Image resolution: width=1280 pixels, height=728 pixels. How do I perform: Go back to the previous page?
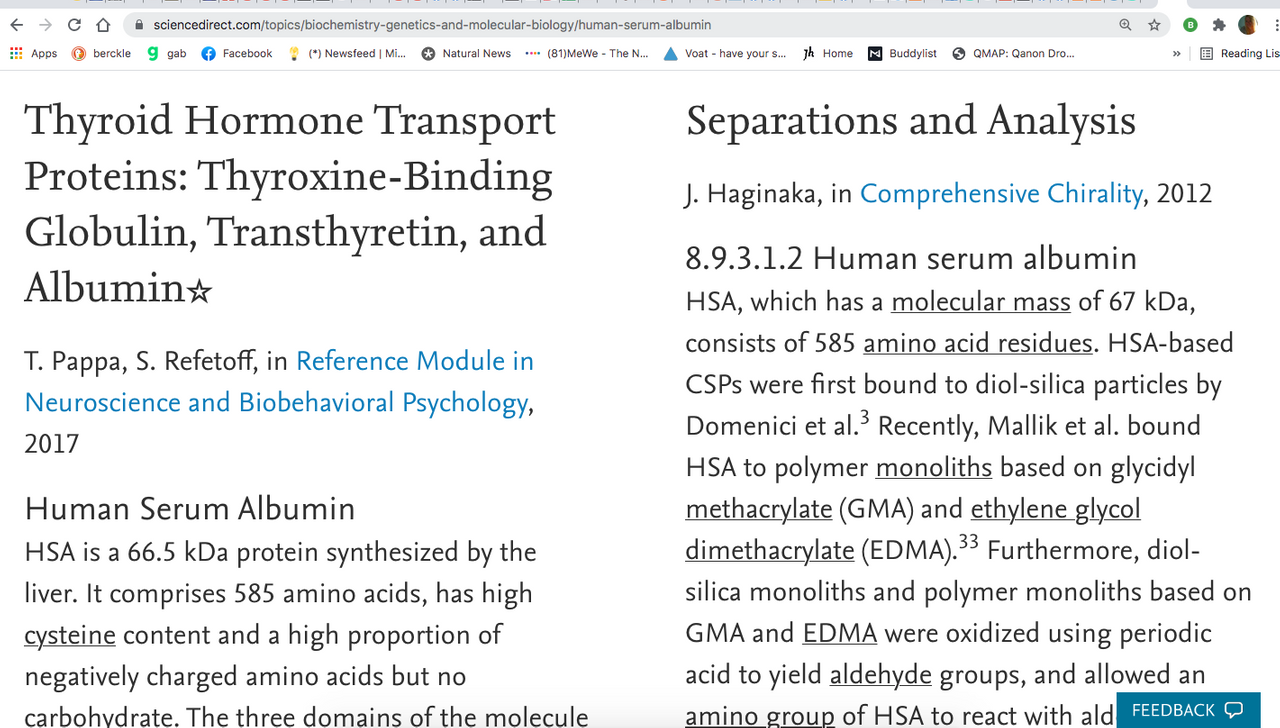coord(16,25)
